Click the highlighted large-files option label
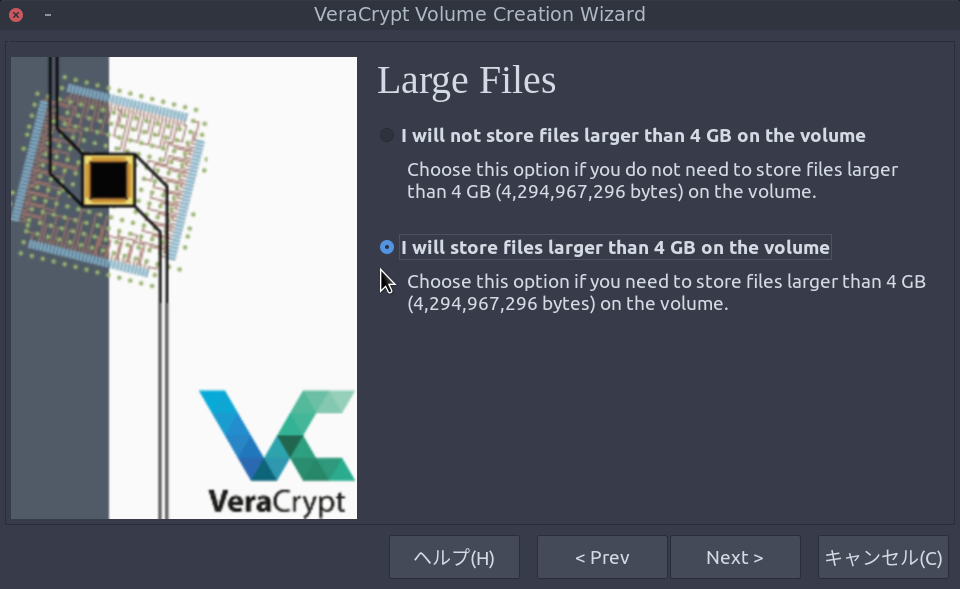Screen dimensions: 960x589 pos(613,247)
